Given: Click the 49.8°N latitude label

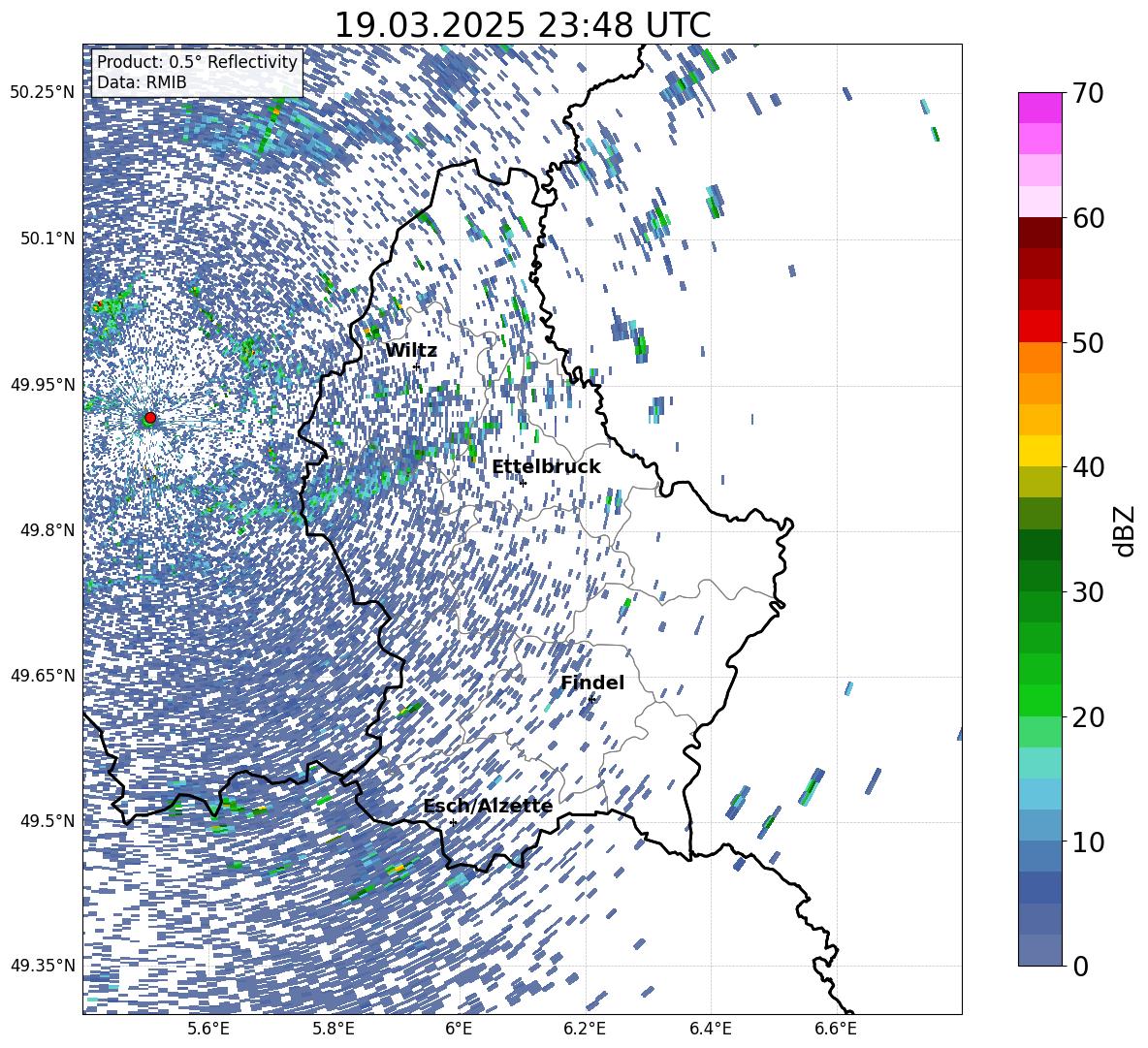Looking at the screenshot, I should [47, 530].
